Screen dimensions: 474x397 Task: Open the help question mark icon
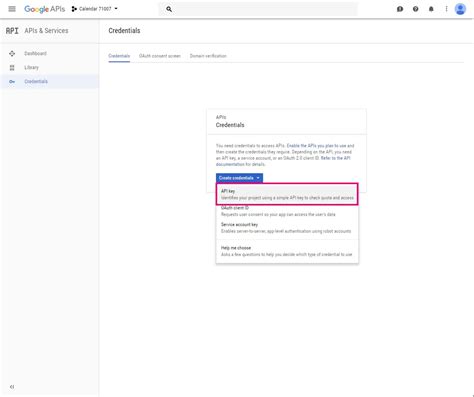point(415,9)
